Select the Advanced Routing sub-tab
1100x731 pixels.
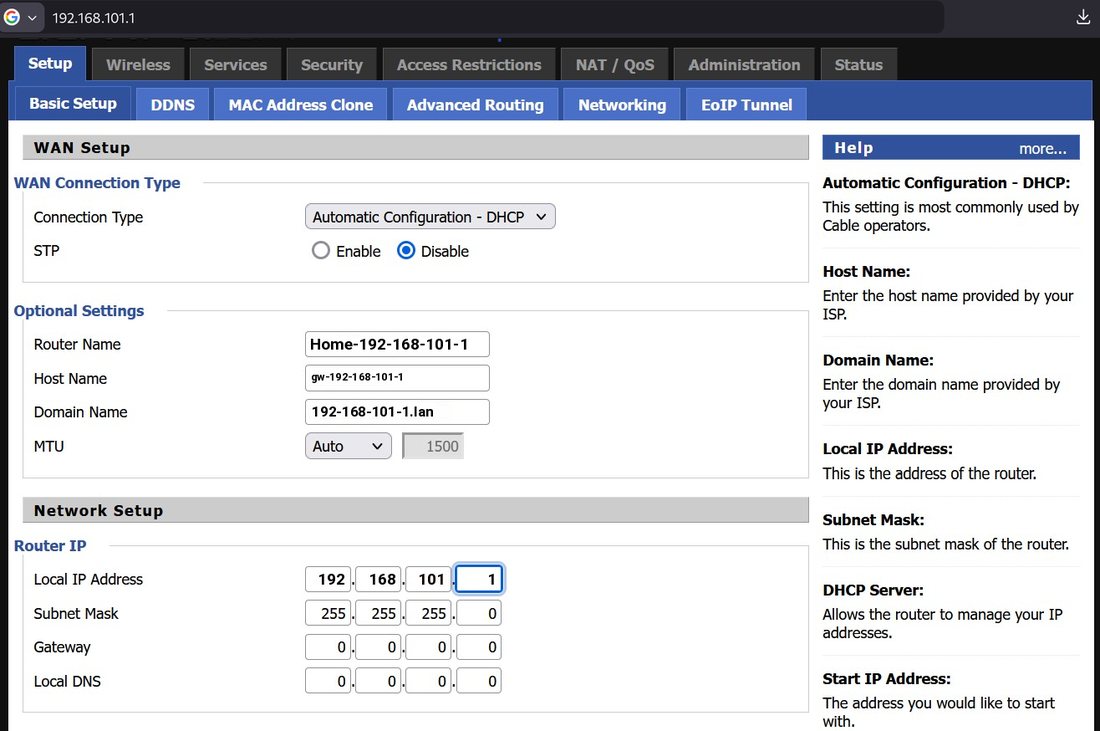[475, 105]
